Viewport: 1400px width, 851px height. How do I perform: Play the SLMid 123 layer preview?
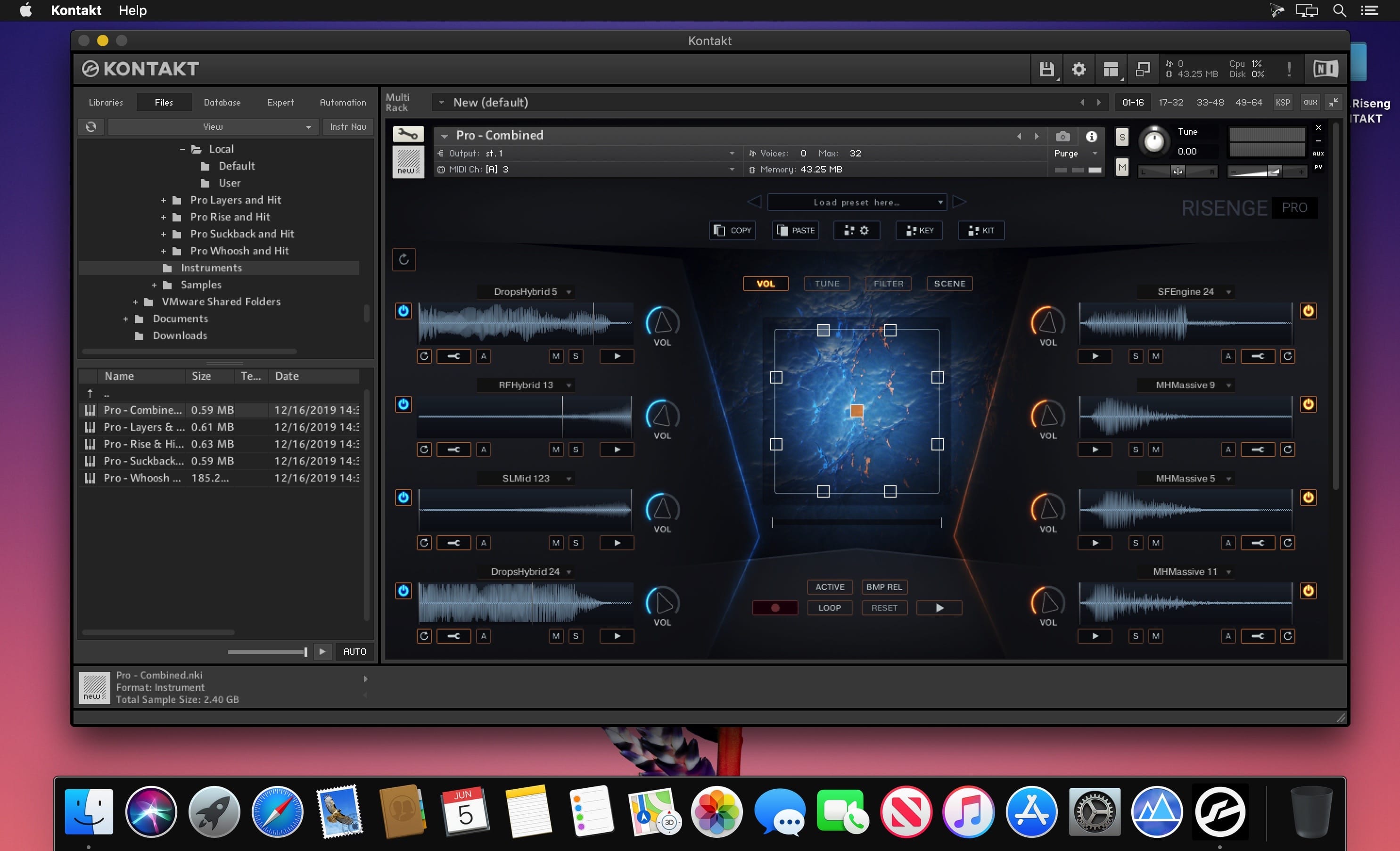(x=617, y=542)
